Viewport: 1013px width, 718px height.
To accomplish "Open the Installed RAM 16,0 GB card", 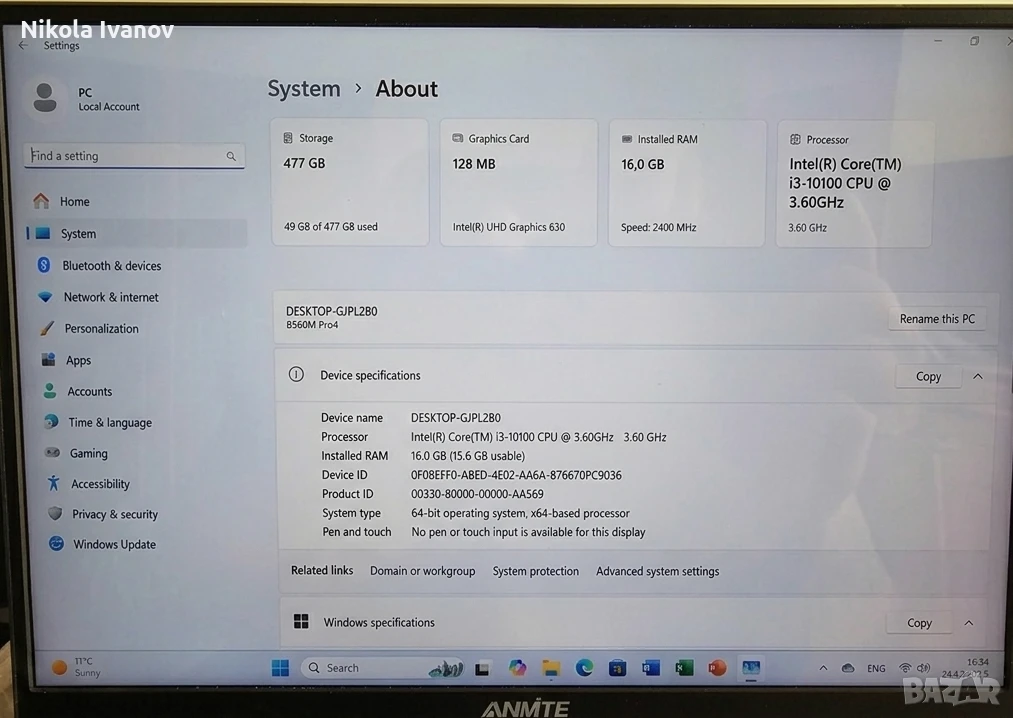I will [687, 183].
